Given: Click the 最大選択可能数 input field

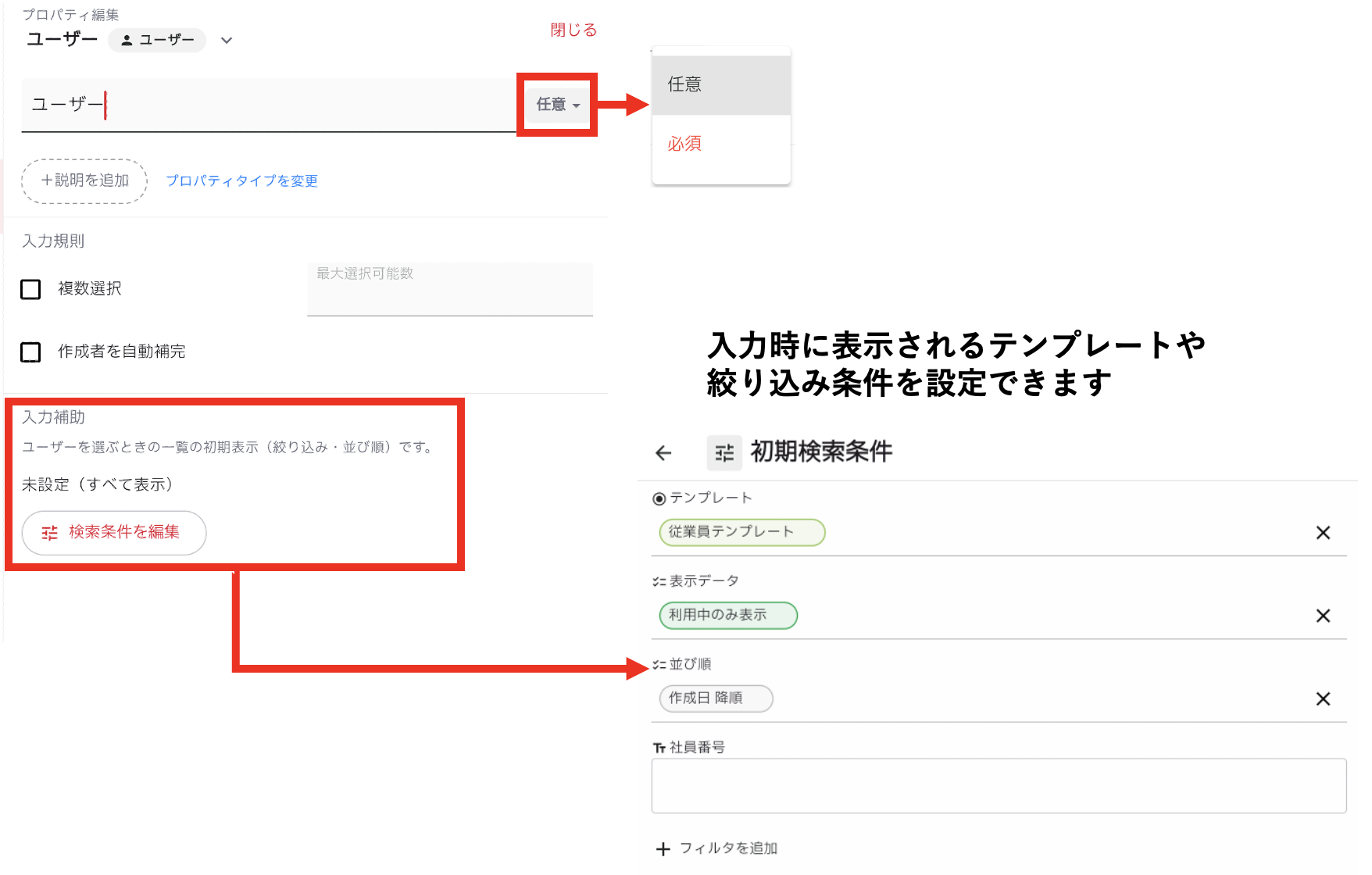Looking at the screenshot, I should [450, 289].
